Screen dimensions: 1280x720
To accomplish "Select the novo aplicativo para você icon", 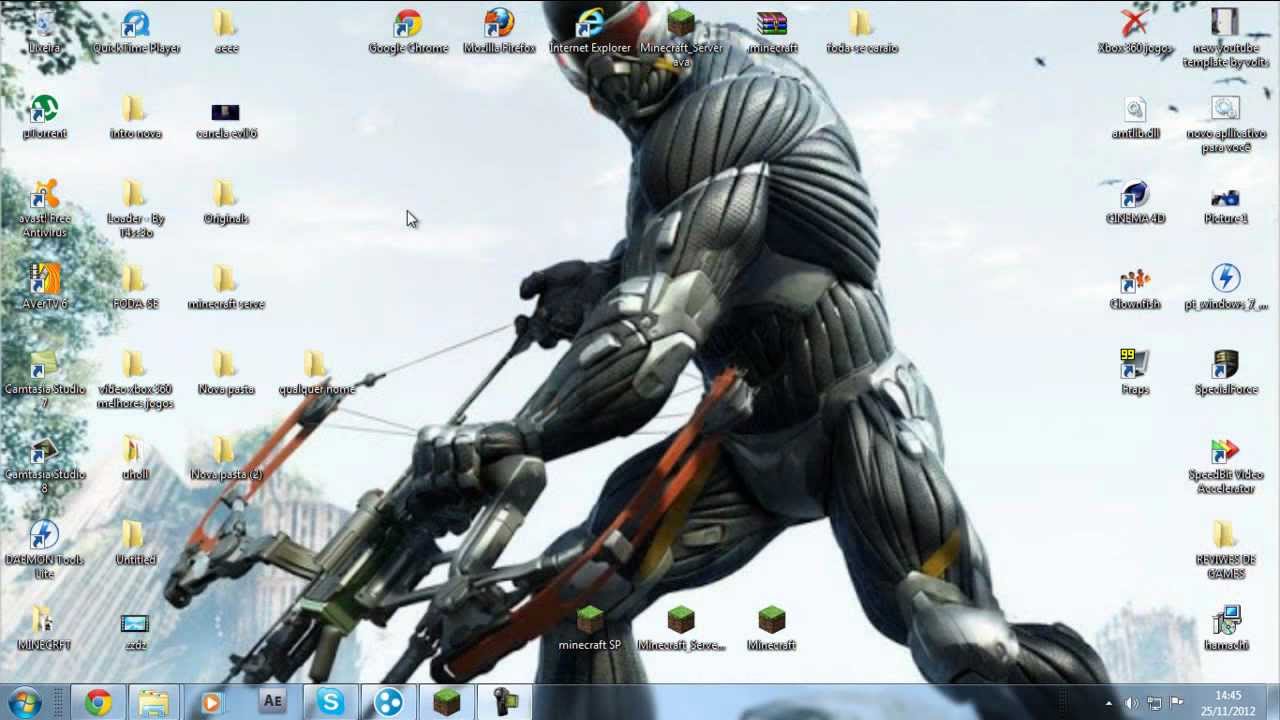I will pos(1225,124).
